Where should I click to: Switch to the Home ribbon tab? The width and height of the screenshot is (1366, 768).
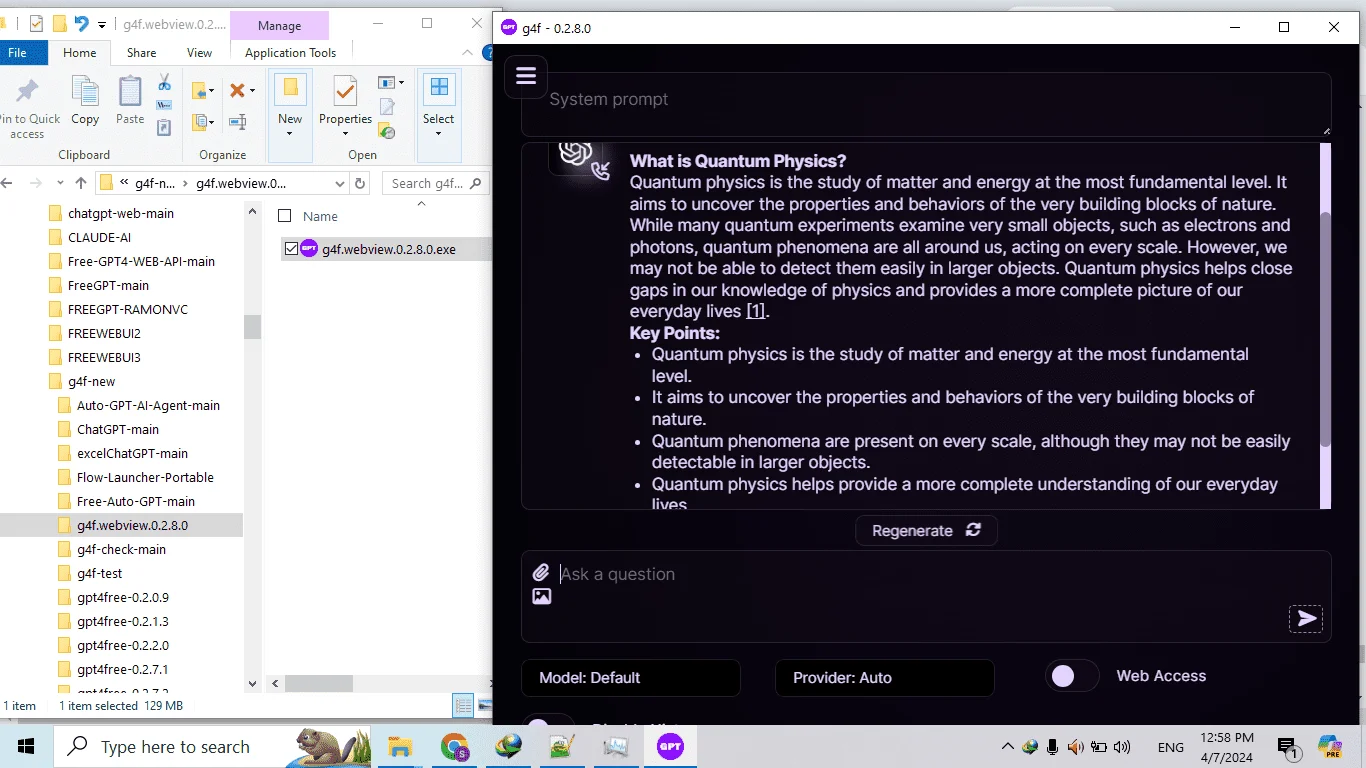tap(80, 53)
